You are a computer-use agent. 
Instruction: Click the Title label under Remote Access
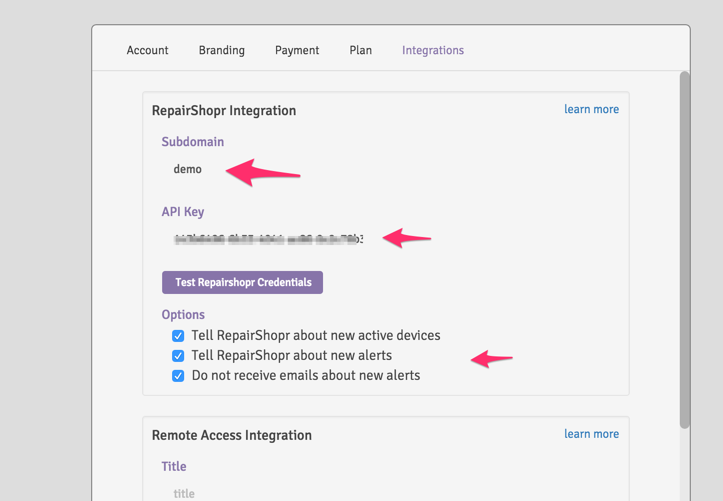[x=174, y=466]
